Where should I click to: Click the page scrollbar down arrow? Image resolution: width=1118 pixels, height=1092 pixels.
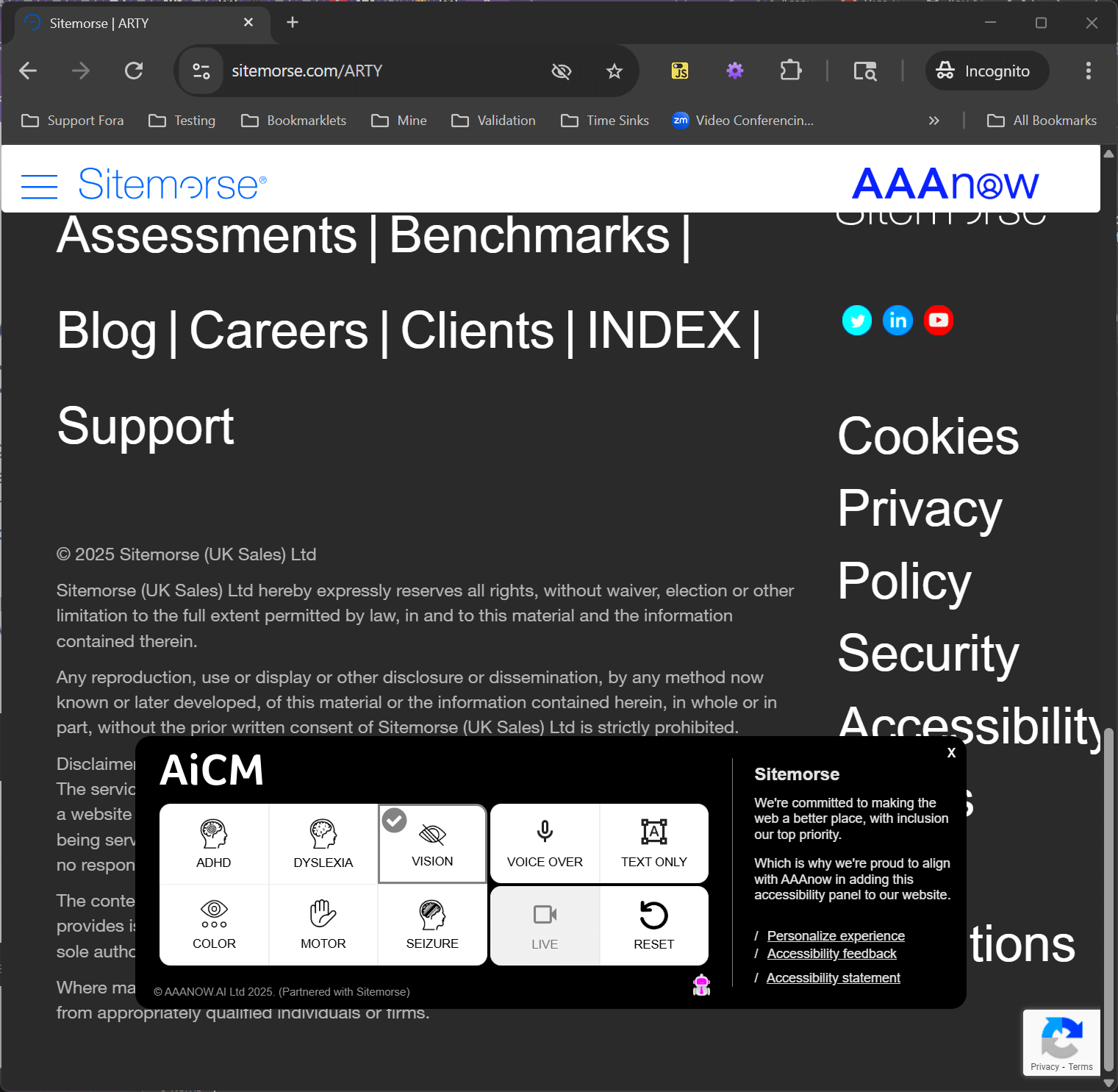pyautogui.click(x=1109, y=1083)
